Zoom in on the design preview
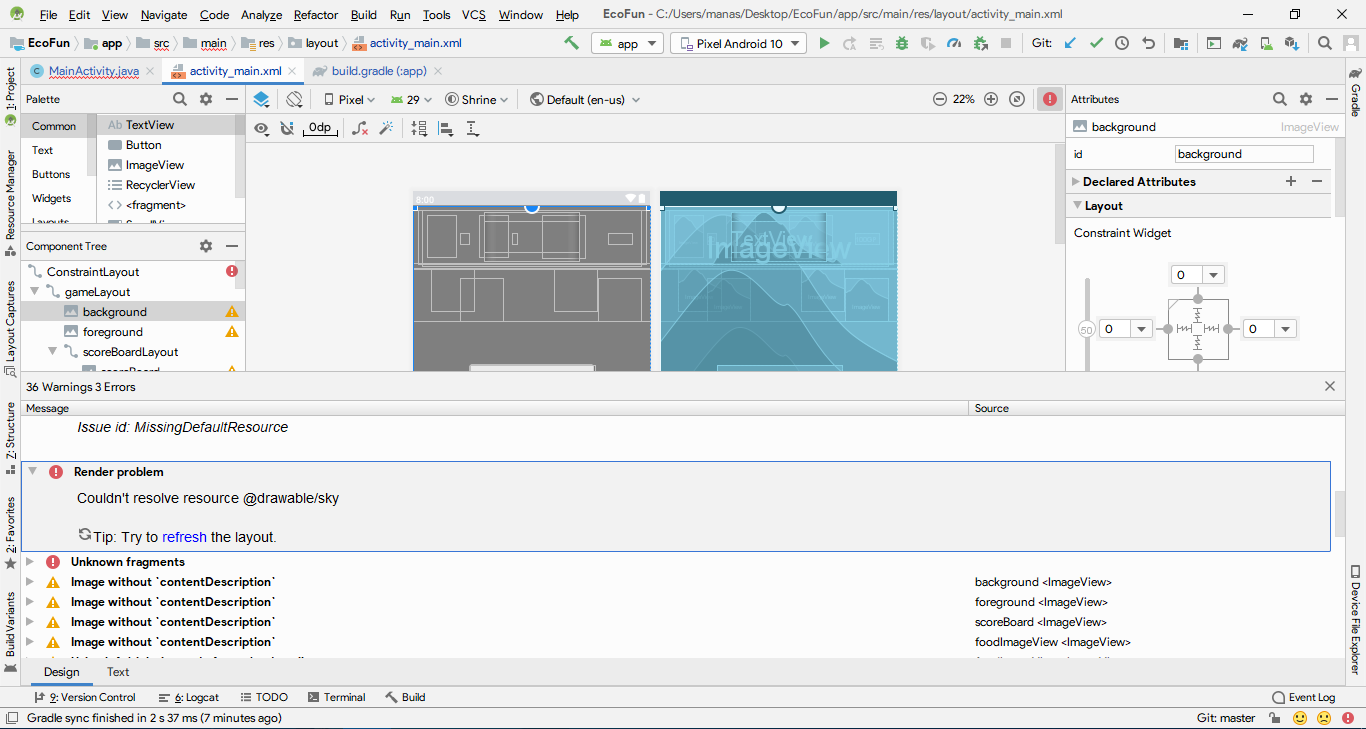This screenshot has height=729, width=1366. tap(991, 99)
